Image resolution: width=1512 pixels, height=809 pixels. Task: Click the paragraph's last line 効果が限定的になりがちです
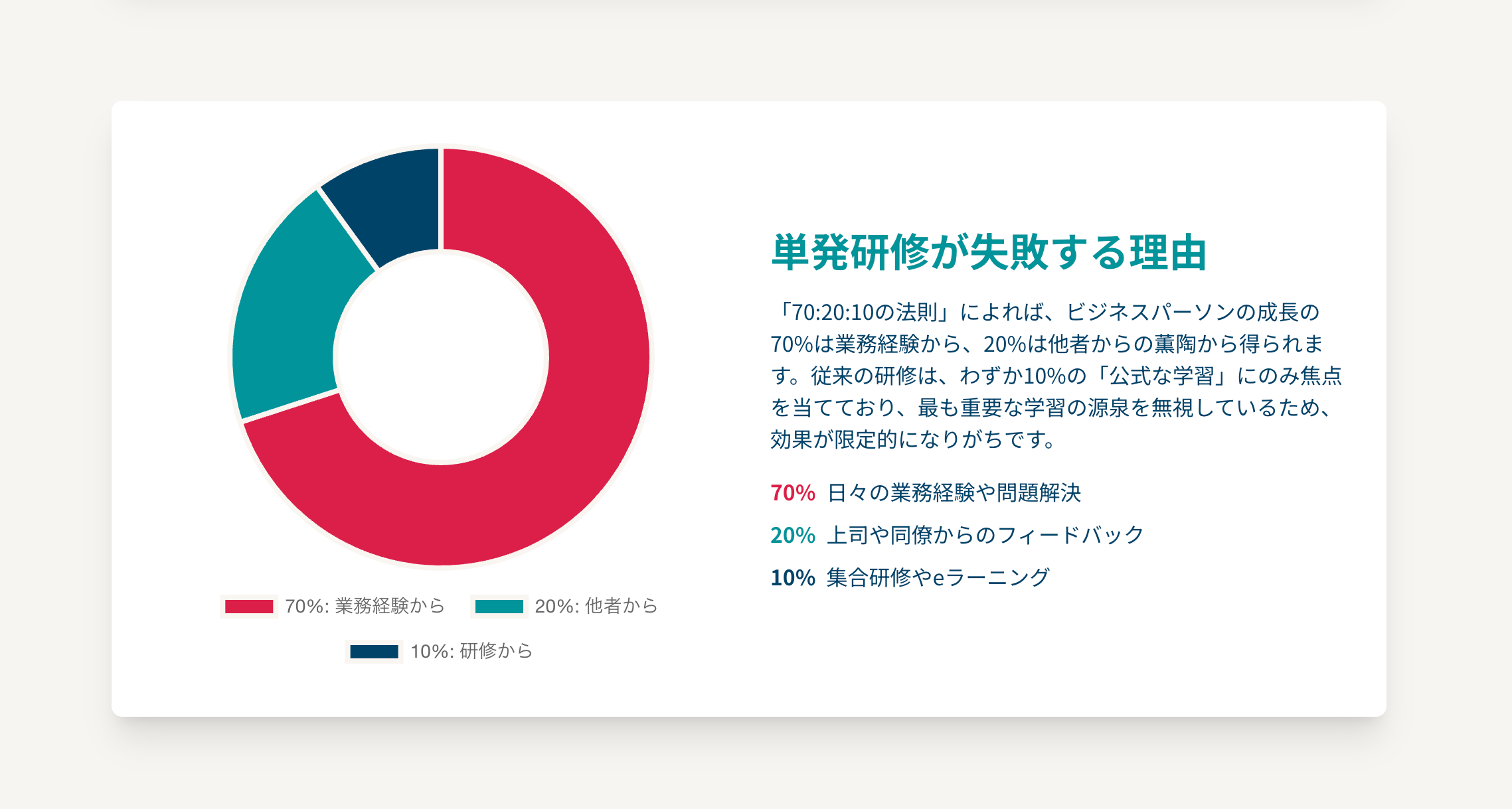[x=913, y=440]
